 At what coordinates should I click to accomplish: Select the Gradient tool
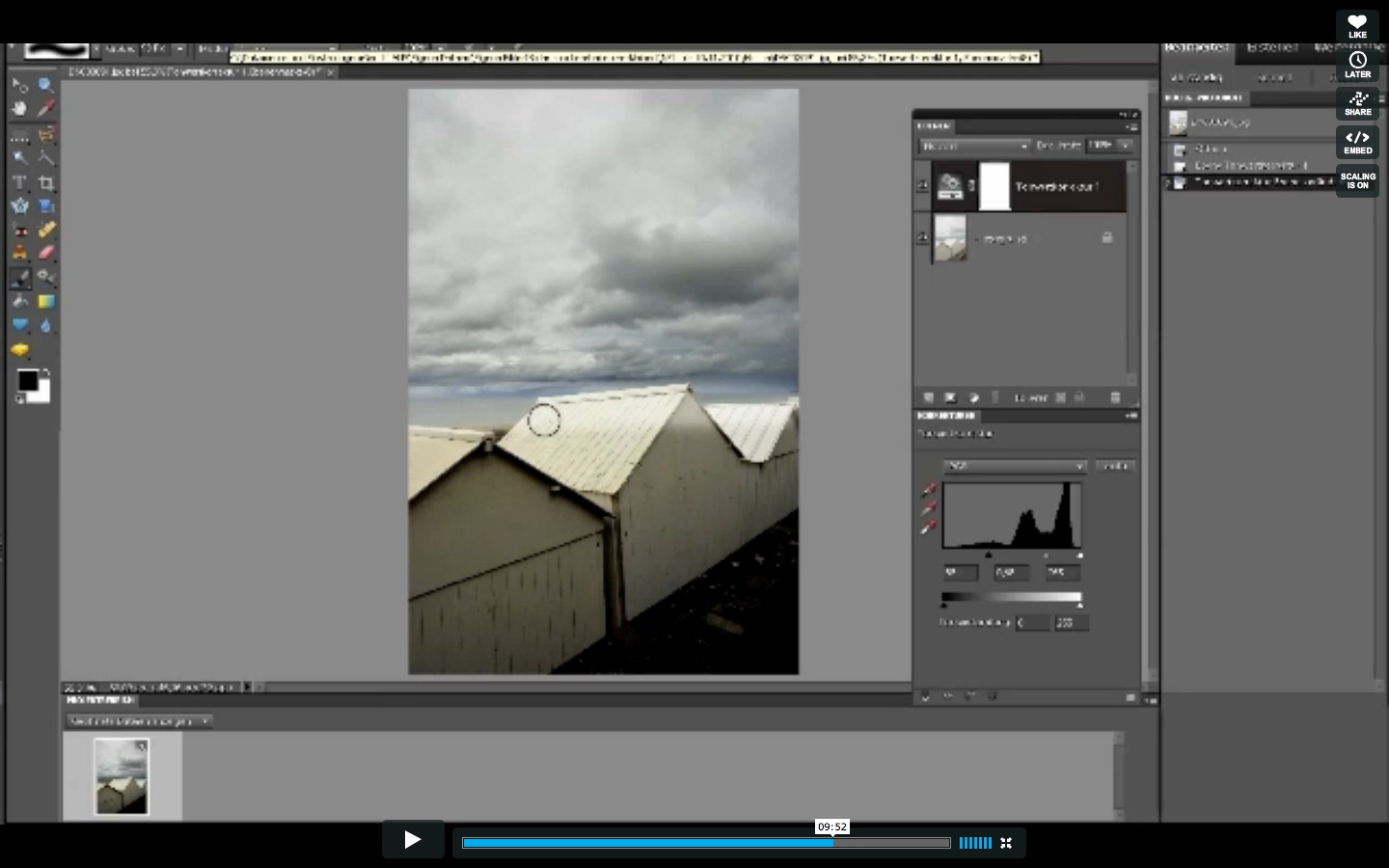[45, 302]
